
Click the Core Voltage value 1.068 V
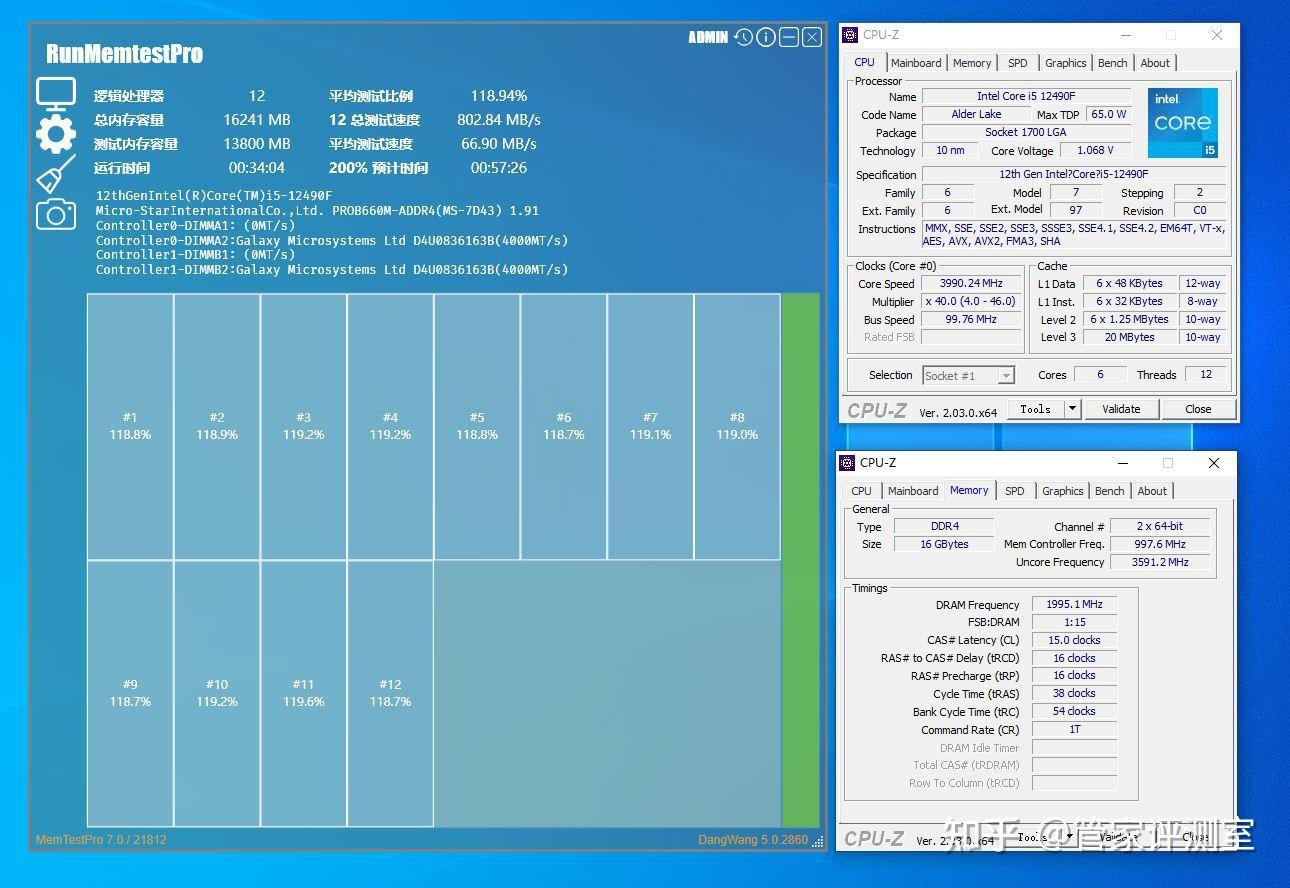coord(1095,151)
